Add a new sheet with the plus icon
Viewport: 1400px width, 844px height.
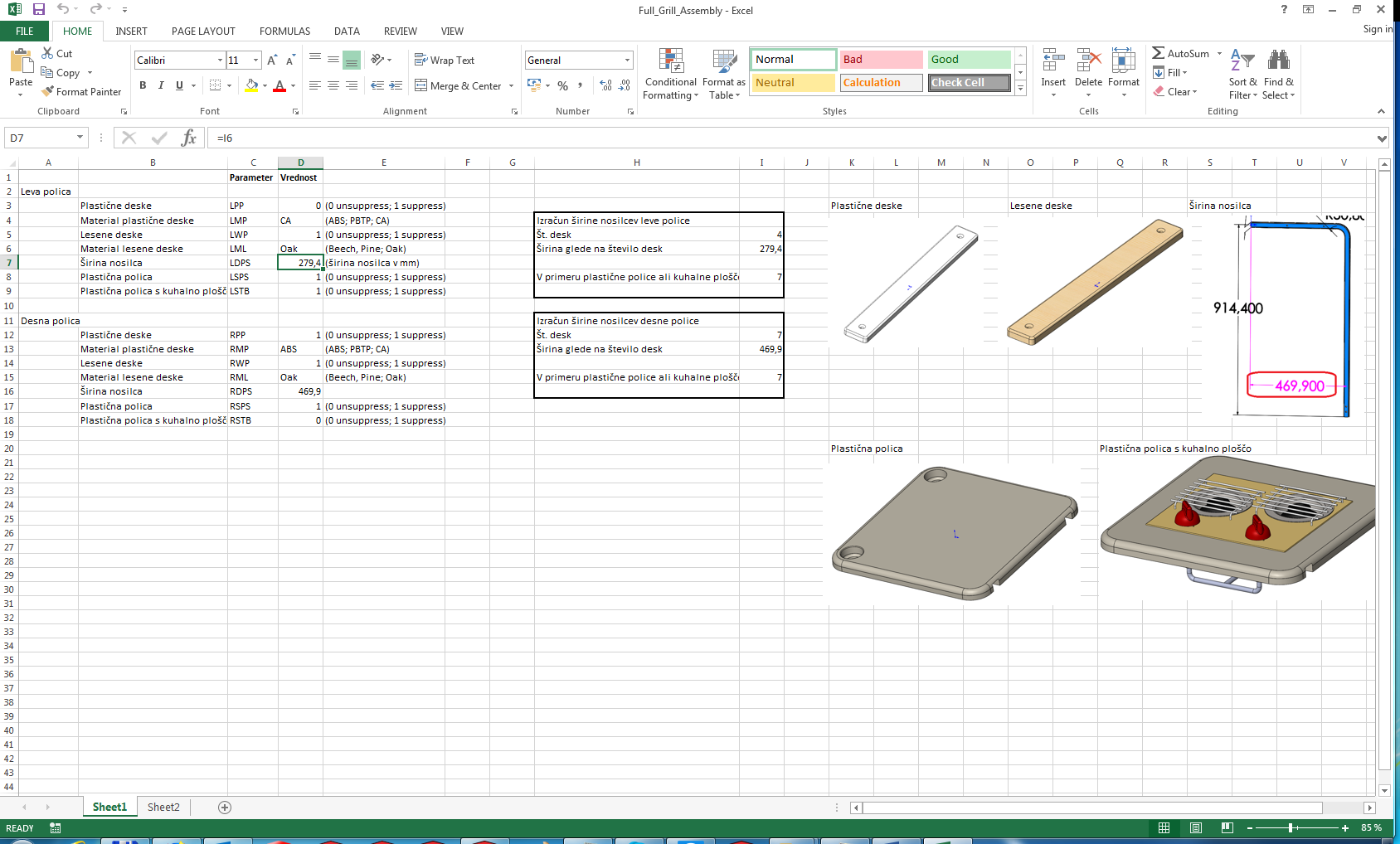coord(225,808)
